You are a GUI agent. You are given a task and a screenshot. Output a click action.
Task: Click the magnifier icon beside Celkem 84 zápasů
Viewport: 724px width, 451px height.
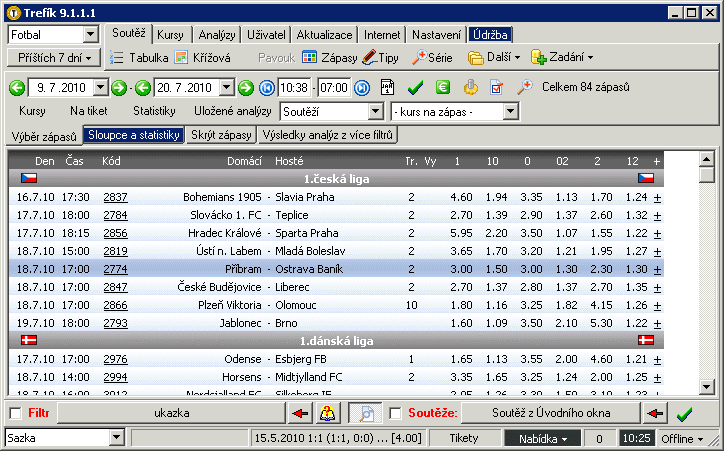click(525, 87)
